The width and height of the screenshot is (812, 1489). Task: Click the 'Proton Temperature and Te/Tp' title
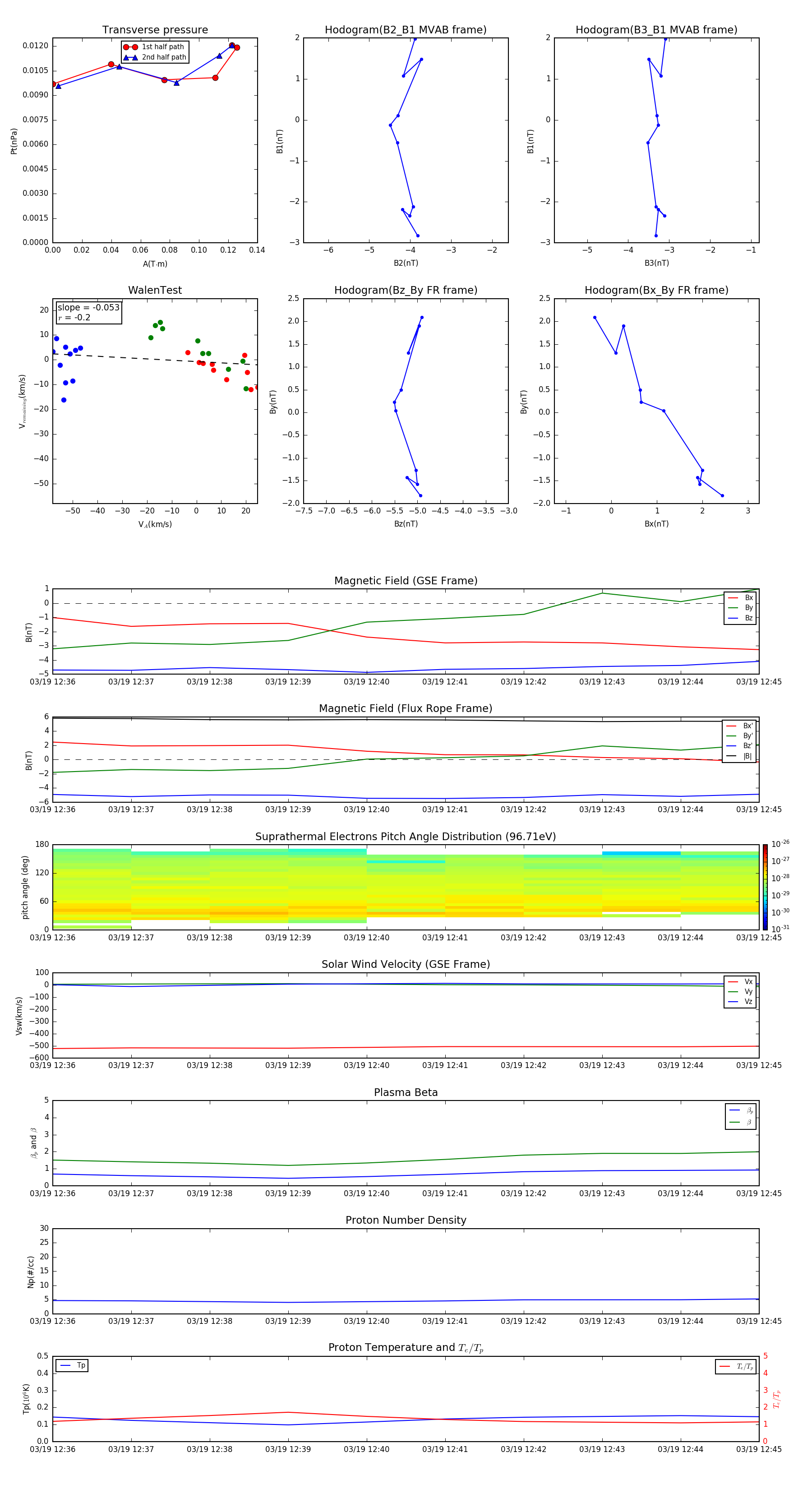(406, 1348)
